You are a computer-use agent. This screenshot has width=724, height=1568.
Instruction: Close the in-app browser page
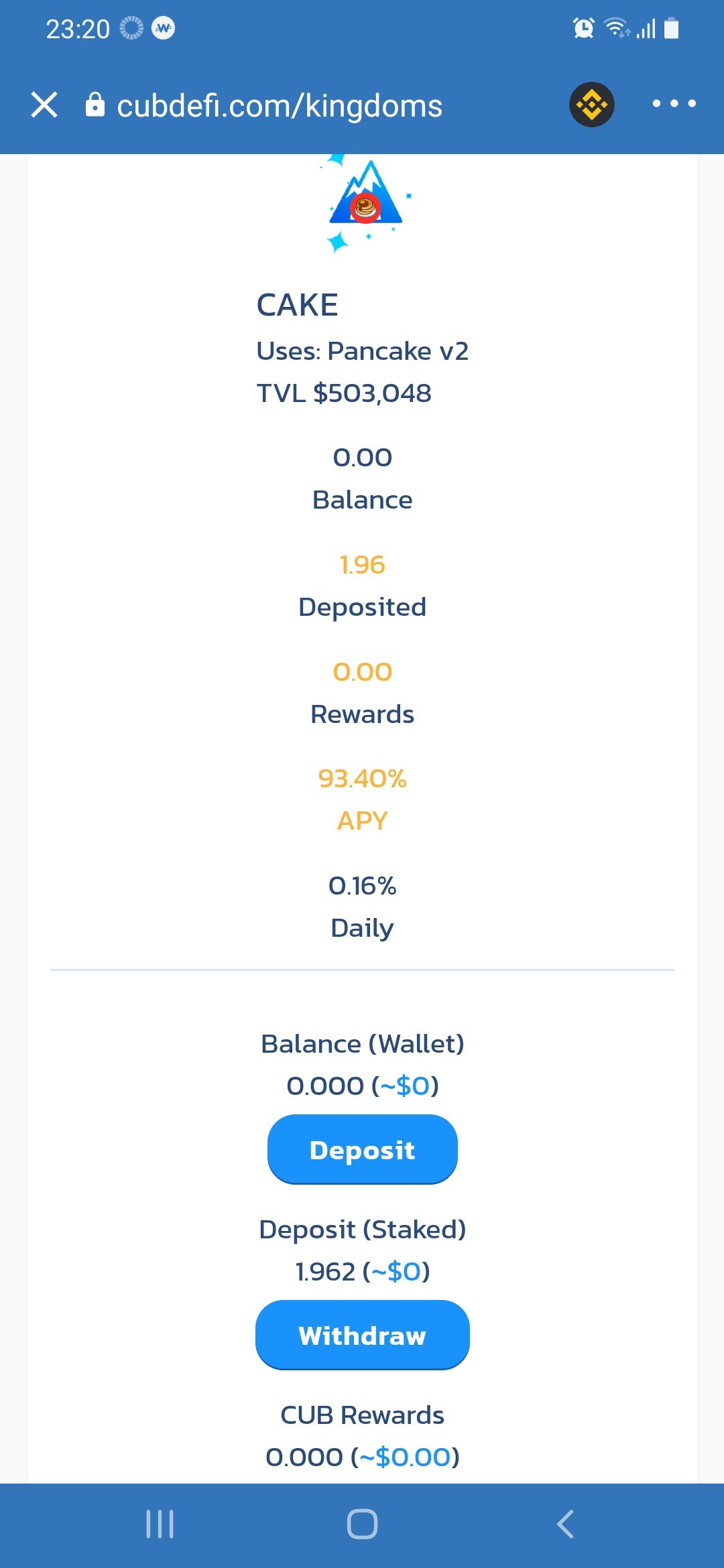tap(44, 105)
